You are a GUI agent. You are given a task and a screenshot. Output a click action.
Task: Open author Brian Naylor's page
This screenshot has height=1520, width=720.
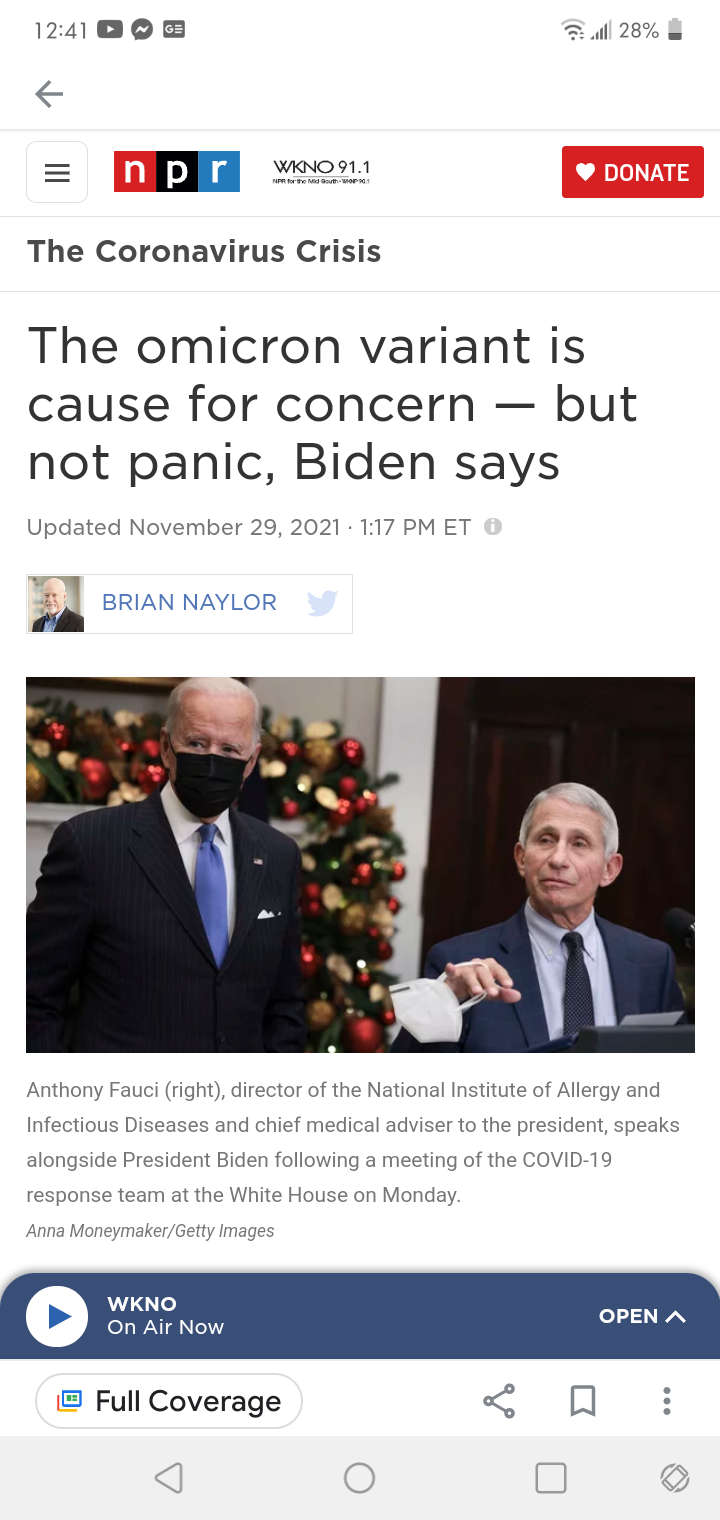(189, 603)
